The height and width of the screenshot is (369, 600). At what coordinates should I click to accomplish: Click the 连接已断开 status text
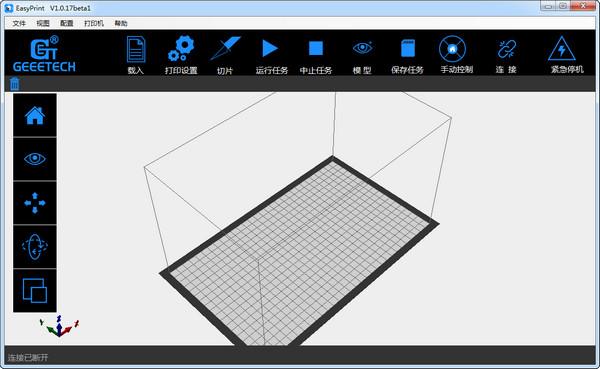coord(28,358)
